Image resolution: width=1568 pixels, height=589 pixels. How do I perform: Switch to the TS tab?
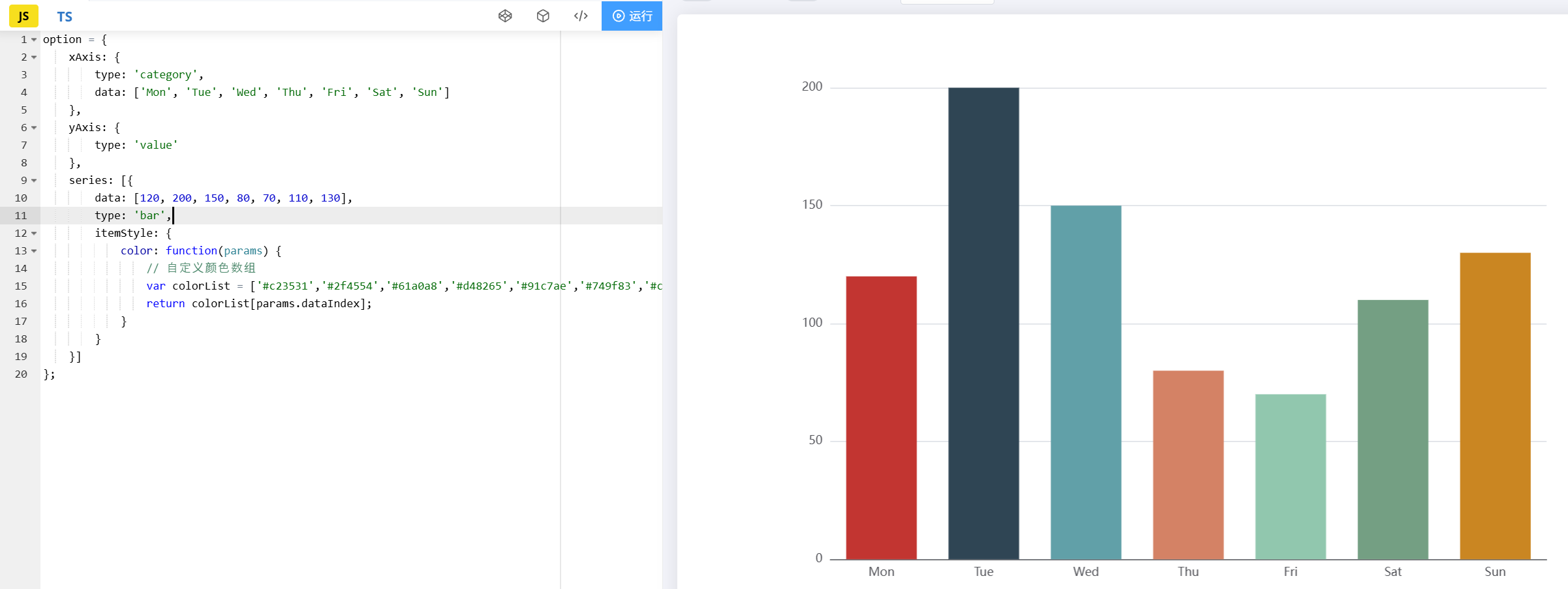point(65,16)
